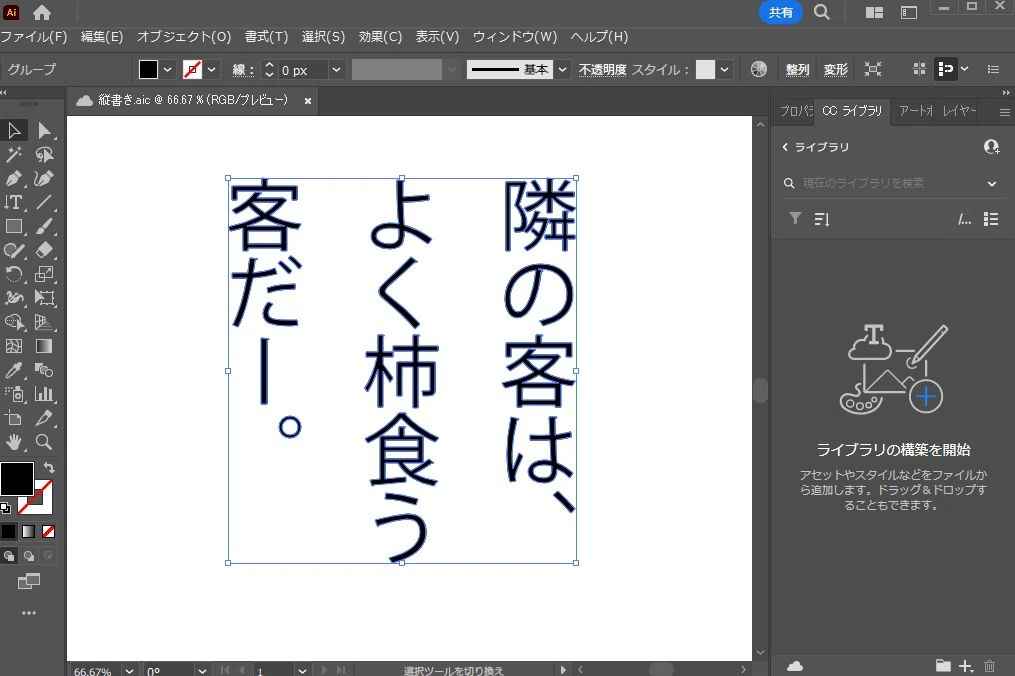Image resolution: width=1015 pixels, height=676 pixels.
Task: Select the Scale tool
Action: pos(43,274)
